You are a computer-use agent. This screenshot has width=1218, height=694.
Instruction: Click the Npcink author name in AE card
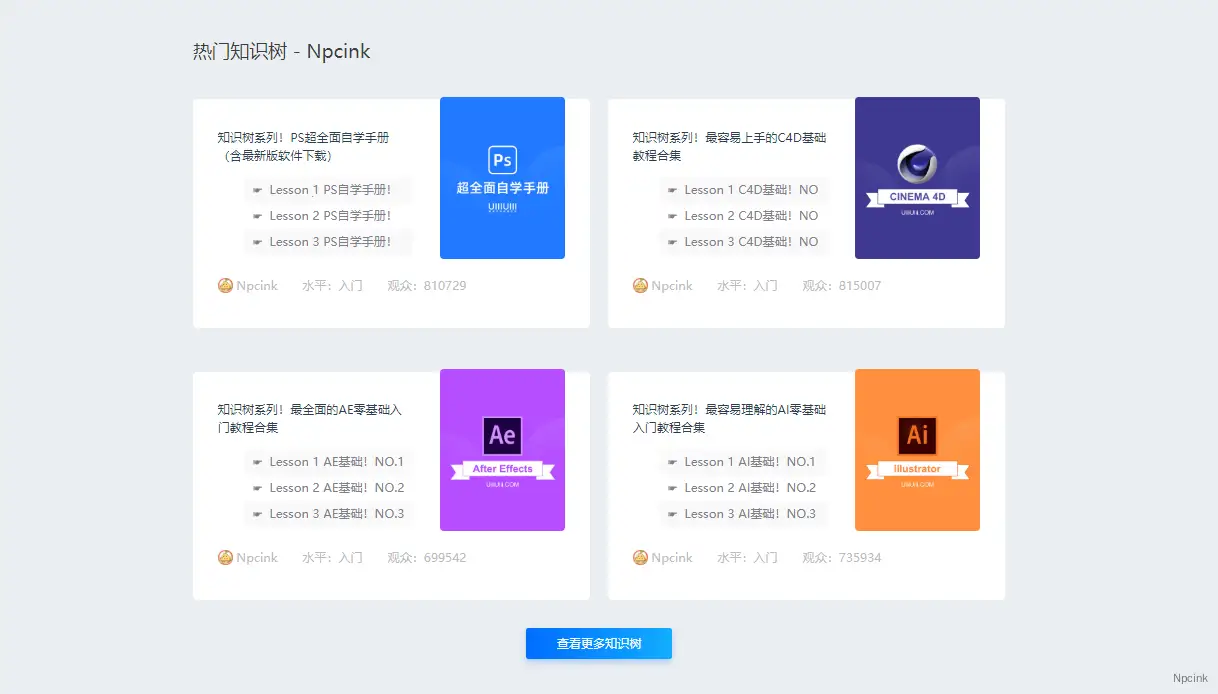tap(257, 558)
